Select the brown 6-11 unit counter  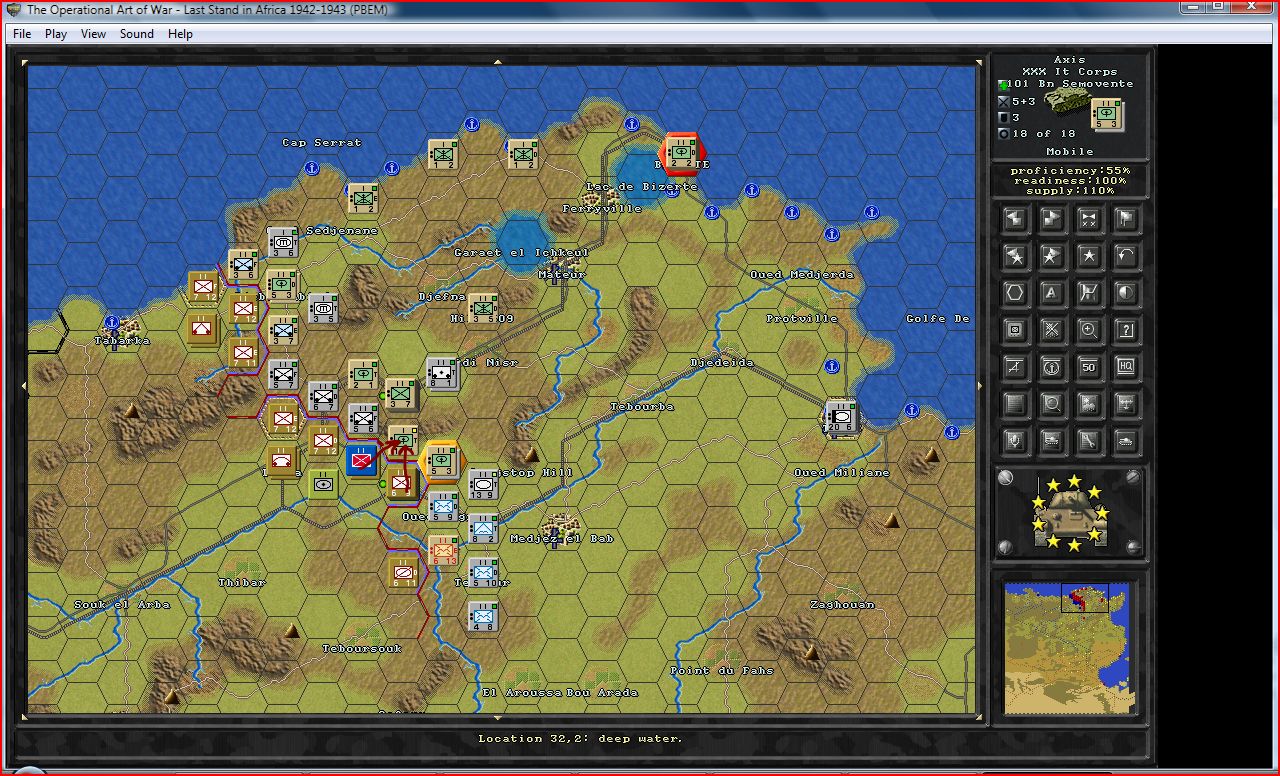(404, 571)
